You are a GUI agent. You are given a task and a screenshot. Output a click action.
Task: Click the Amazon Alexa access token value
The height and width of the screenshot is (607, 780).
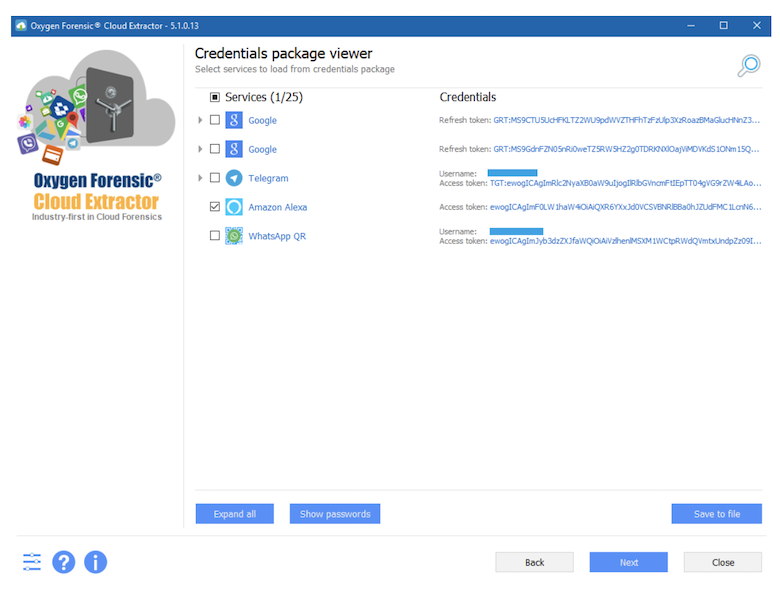[626, 207]
